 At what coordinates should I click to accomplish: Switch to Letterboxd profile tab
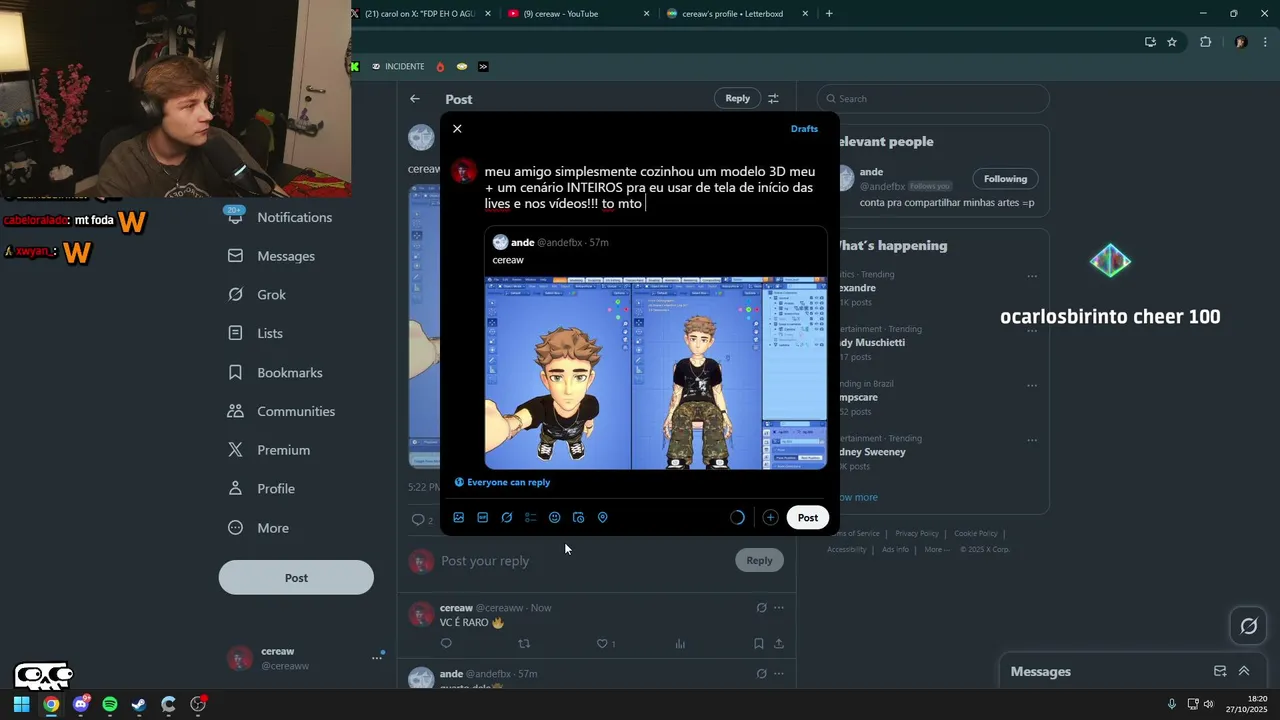(x=737, y=14)
